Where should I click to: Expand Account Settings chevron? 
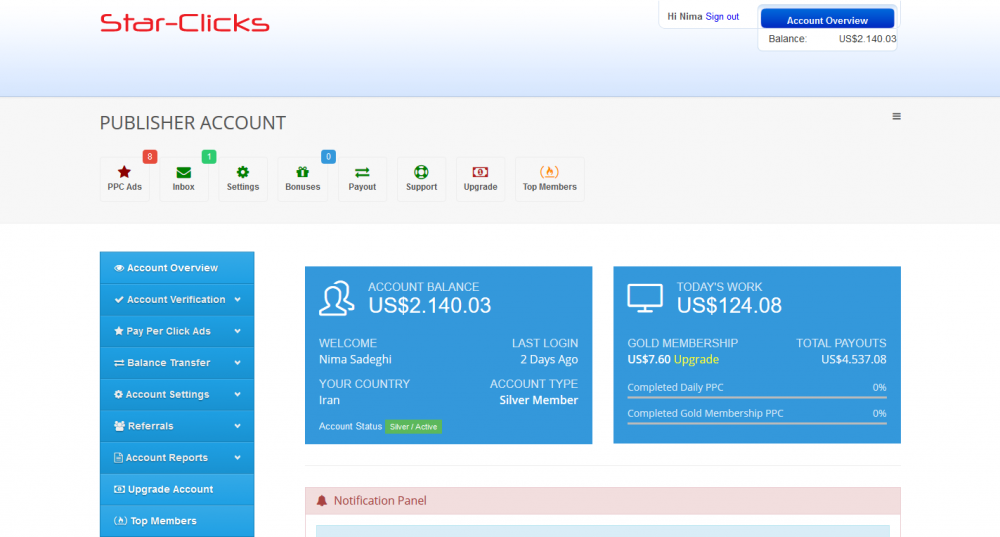tap(237, 394)
